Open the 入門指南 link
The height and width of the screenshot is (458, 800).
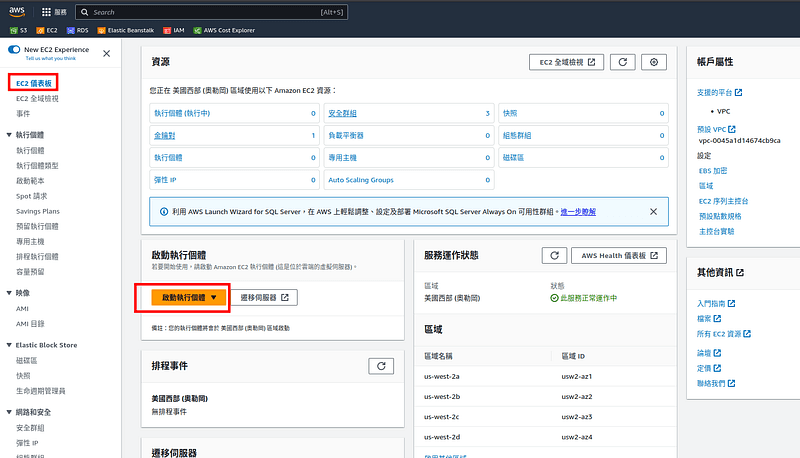point(716,303)
